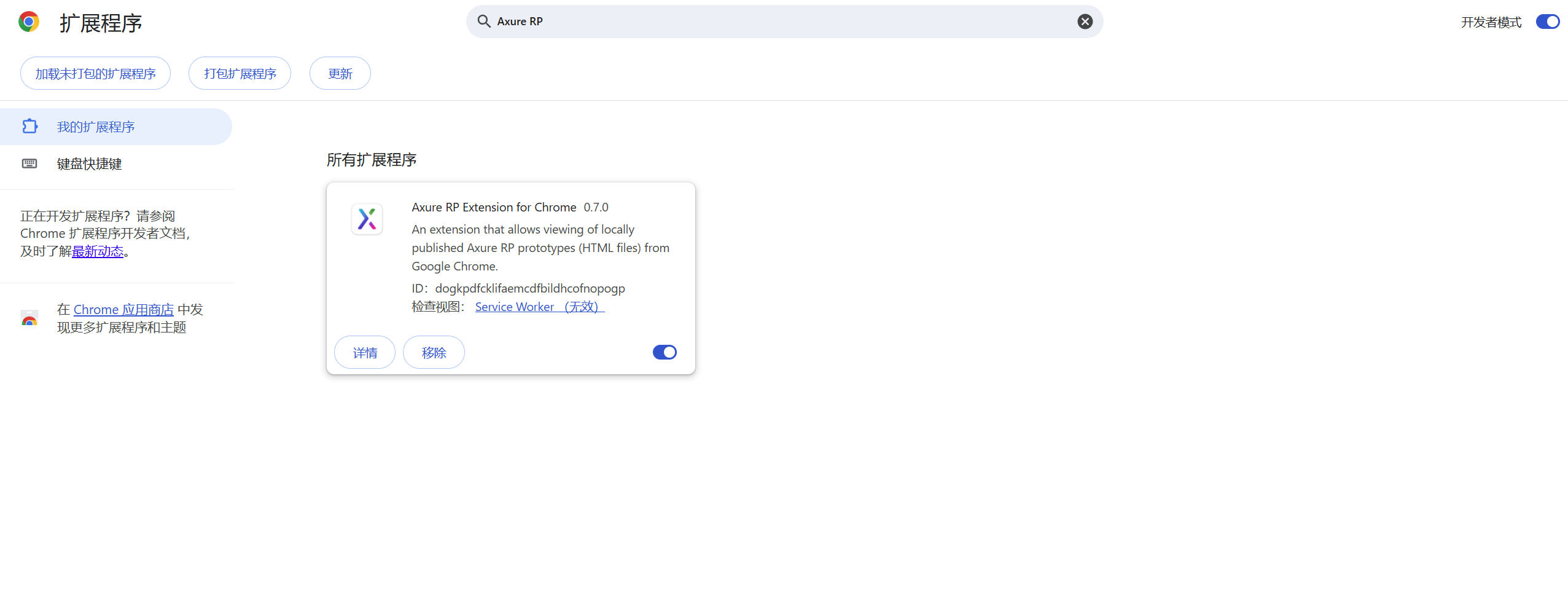Disable the Axure RP Extension toggle
The image size is (1568, 614).
[665, 352]
